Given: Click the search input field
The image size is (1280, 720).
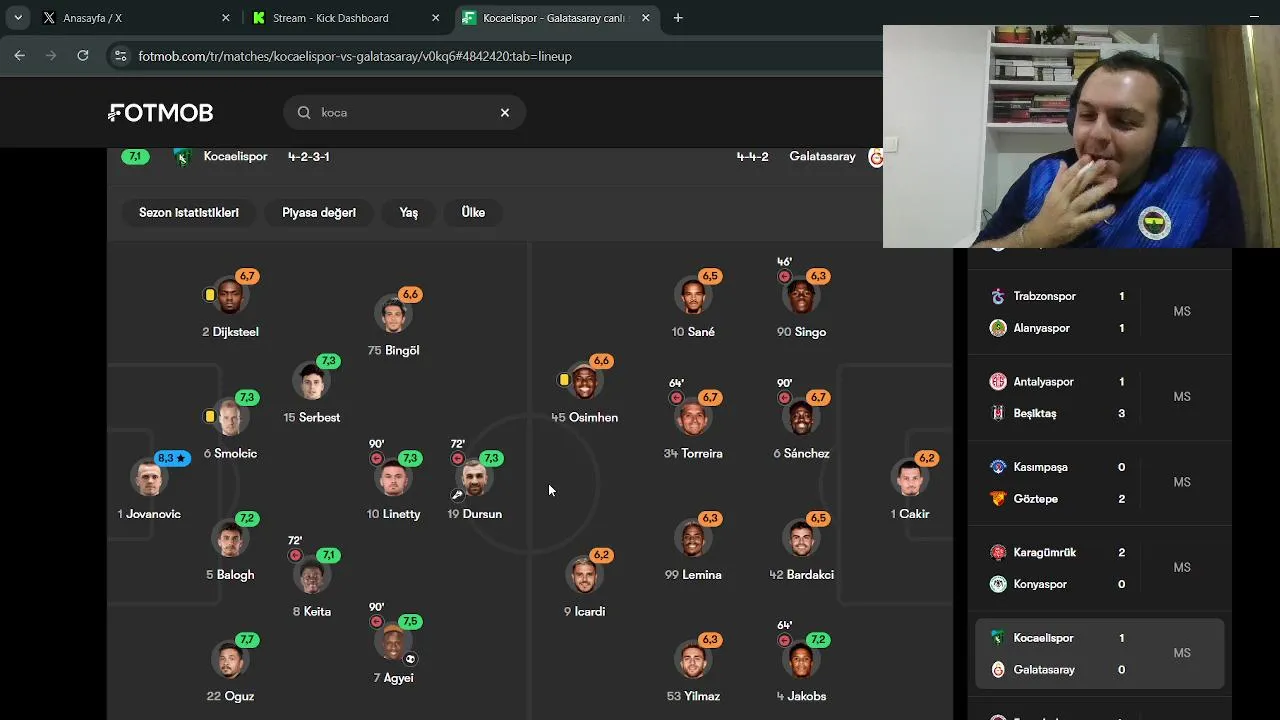Looking at the screenshot, I should click(405, 113).
